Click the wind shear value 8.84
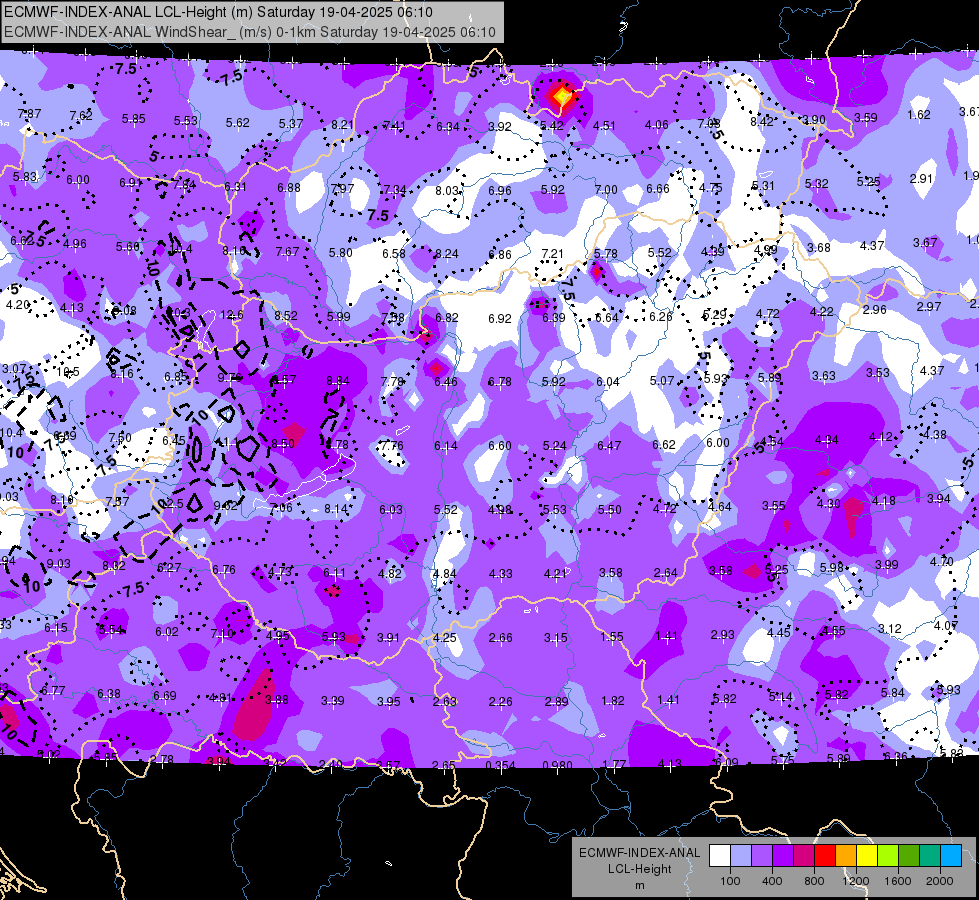 point(338,380)
